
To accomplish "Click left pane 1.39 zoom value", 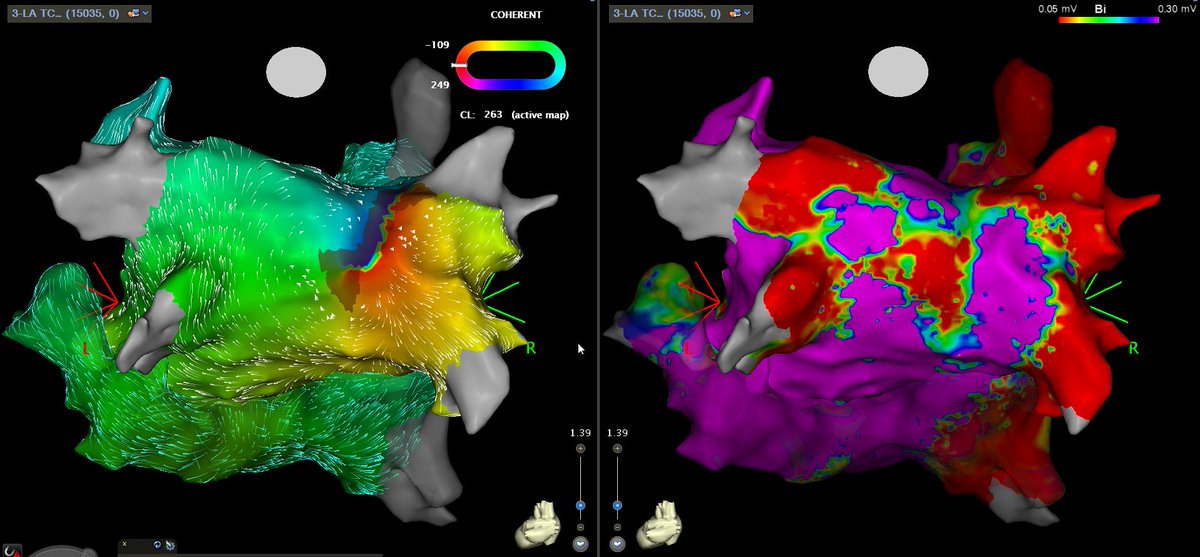I will pyautogui.click(x=580, y=432).
